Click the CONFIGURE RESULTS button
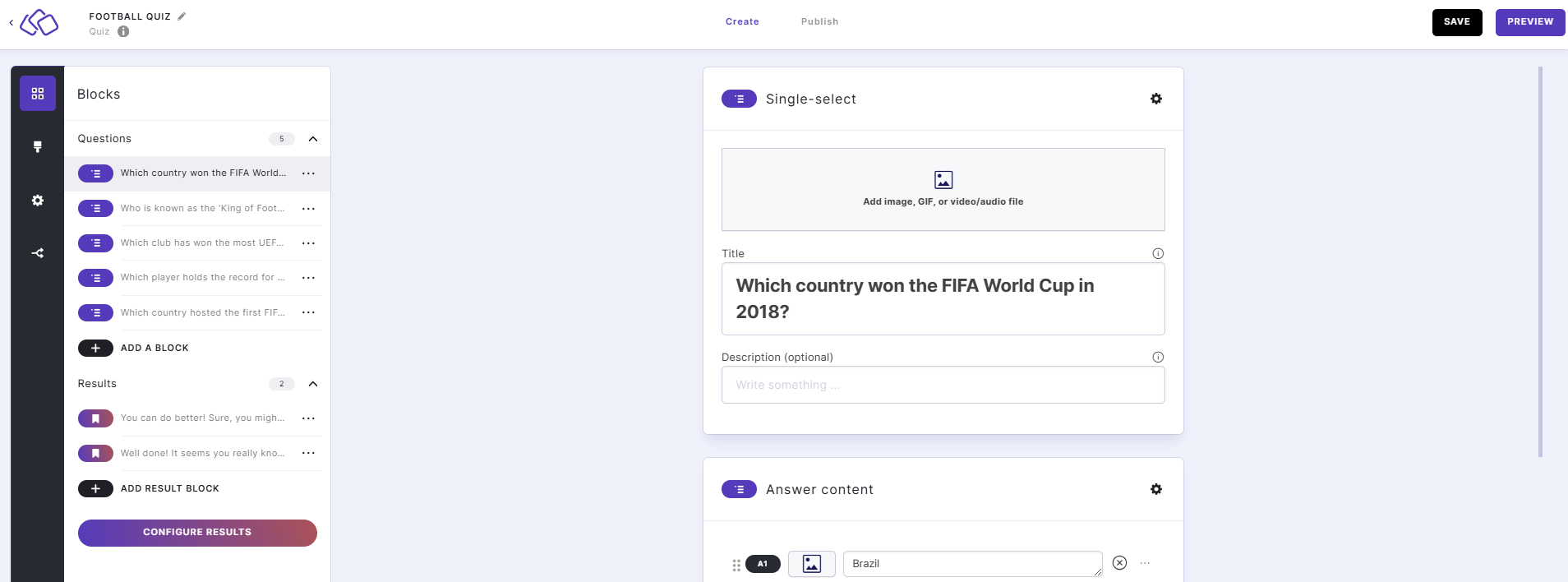The image size is (1568, 582). click(197, 533)
